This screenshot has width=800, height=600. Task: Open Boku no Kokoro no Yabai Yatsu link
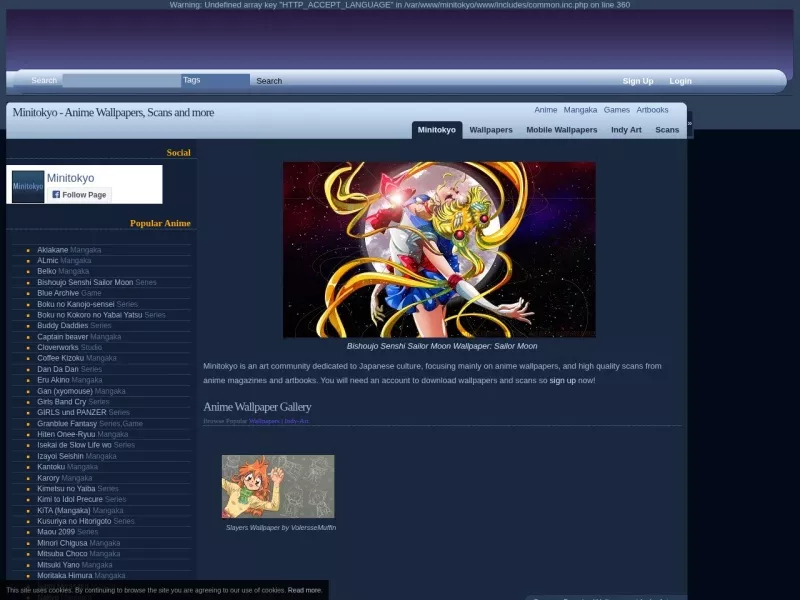(90, 315)
